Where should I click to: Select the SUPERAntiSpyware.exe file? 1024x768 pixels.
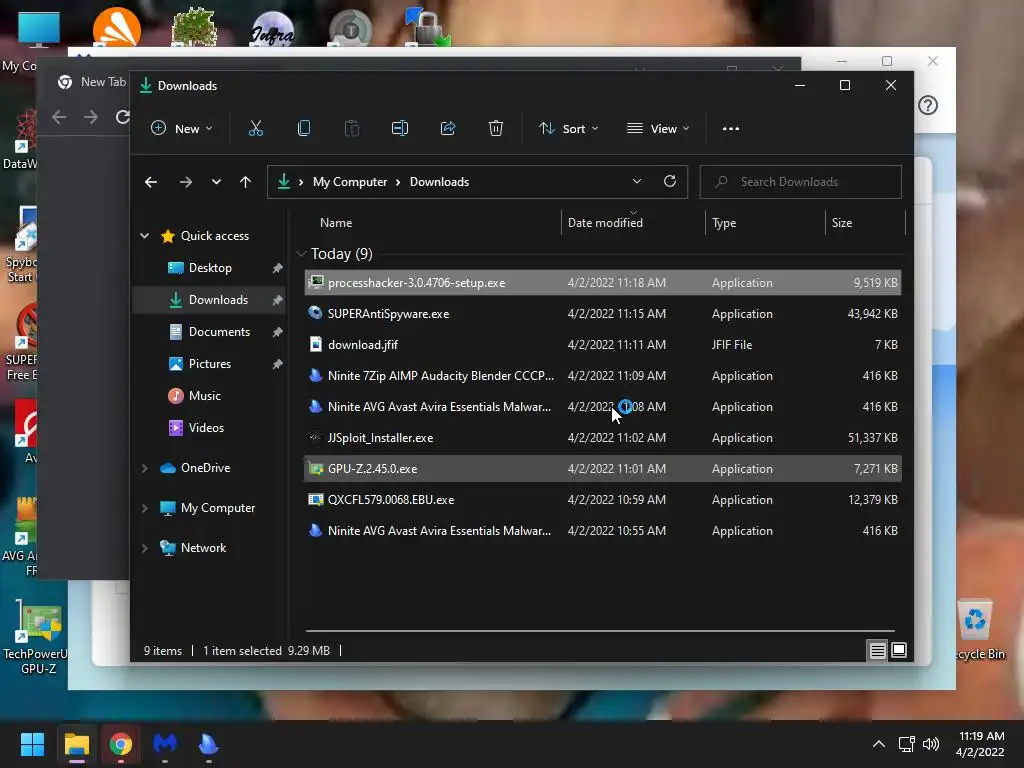pyautogui.click(x=603, y=313)
